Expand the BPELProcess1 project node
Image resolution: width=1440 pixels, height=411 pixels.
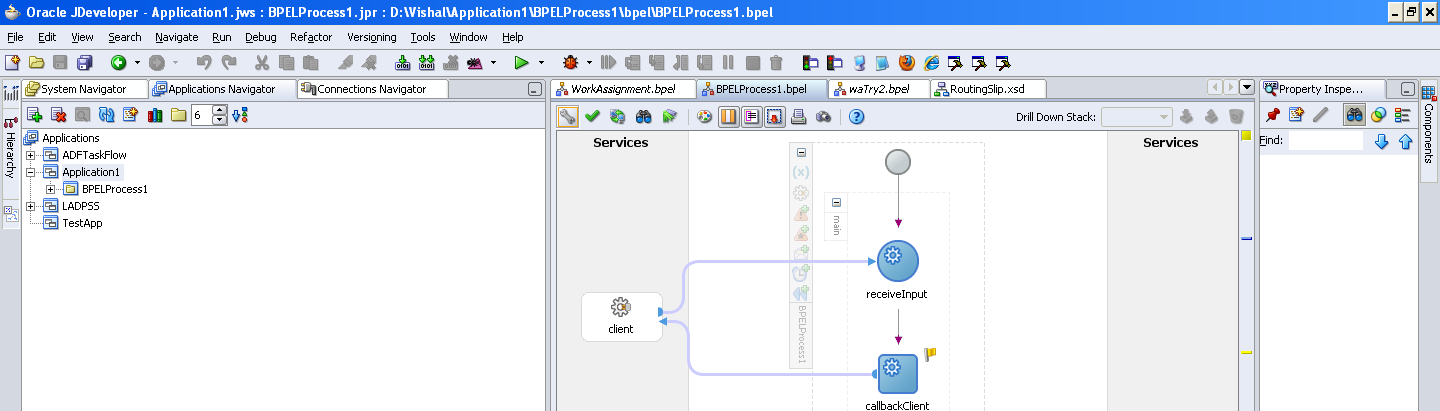click(50, 189)
